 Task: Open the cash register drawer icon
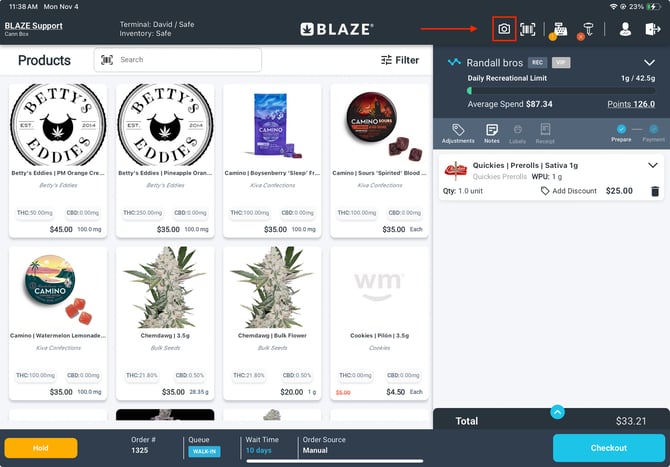coord(559,30)
